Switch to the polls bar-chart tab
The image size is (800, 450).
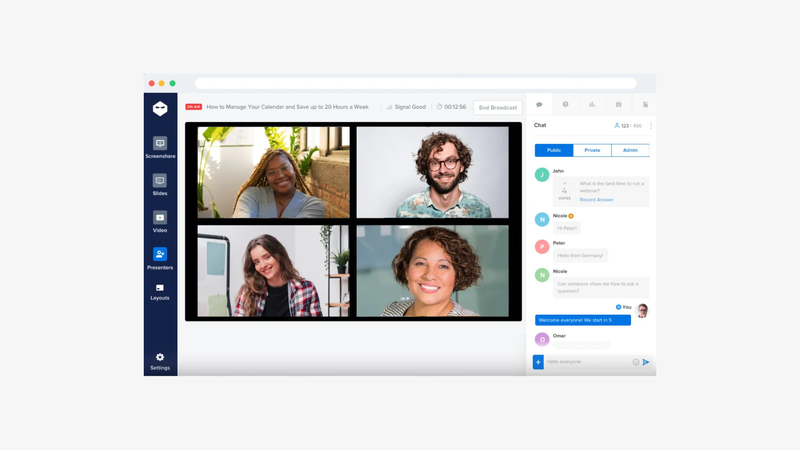(592, 104)
